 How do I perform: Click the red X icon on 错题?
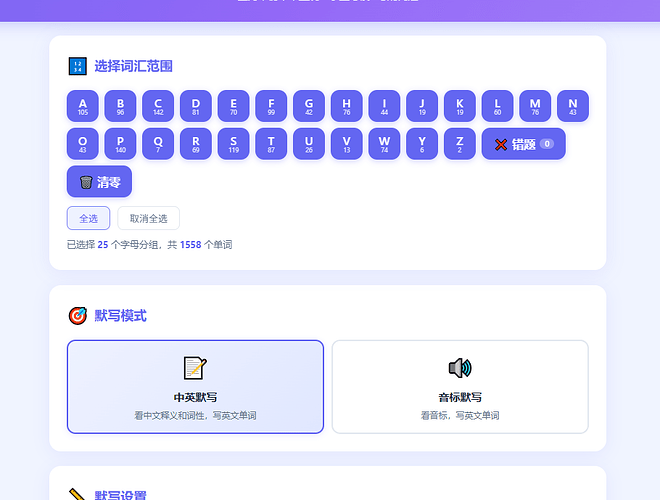(501, 144)
